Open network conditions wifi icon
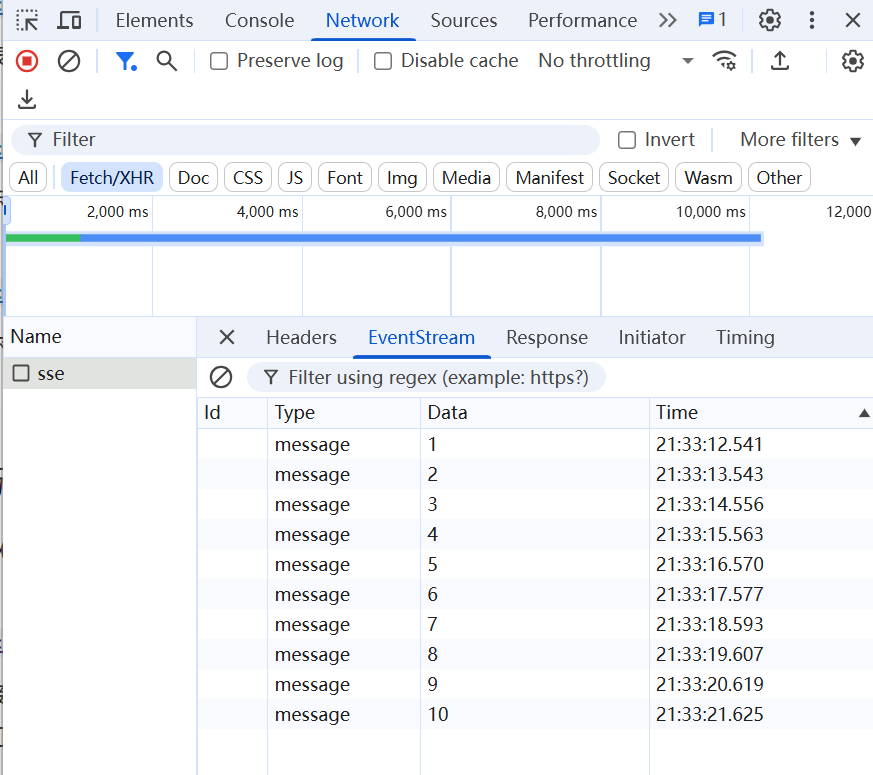 (724, 60)
